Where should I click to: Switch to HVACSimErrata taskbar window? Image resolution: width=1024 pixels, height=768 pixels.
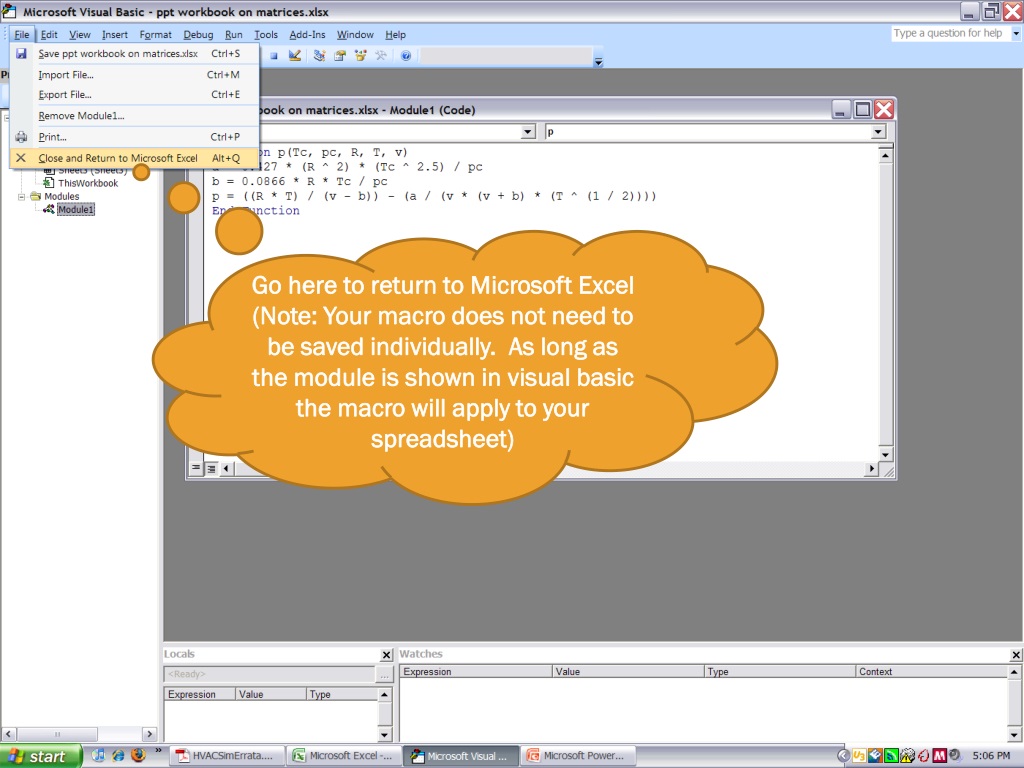pos(227,756)
